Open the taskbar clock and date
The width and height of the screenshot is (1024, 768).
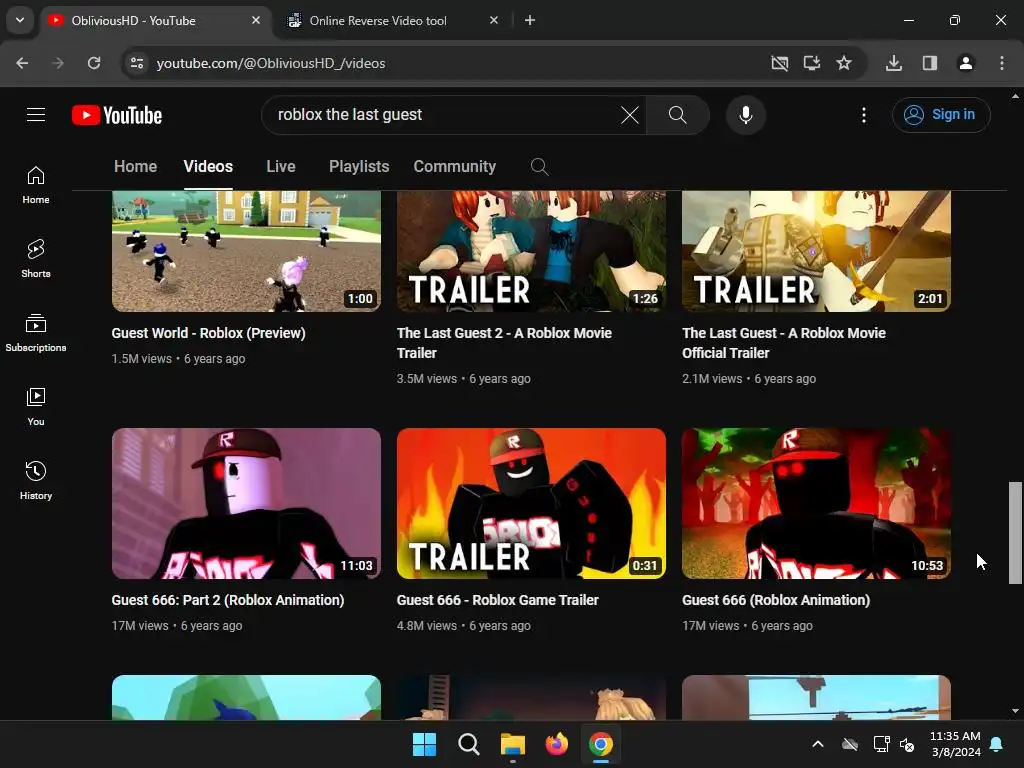coord(955,744)
